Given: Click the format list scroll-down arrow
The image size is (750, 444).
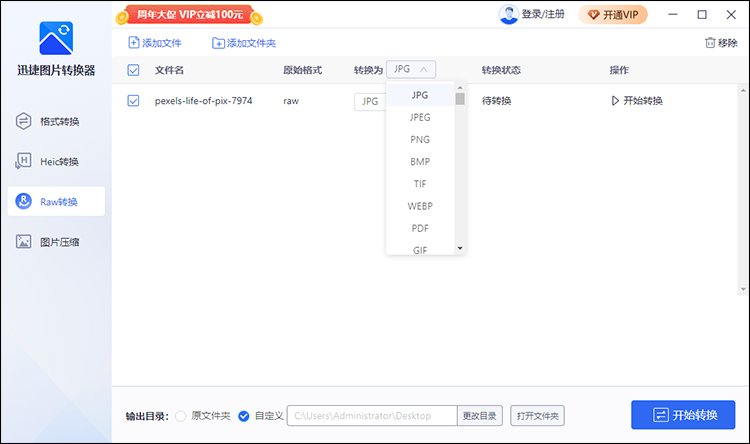Looking at the screenshot, I should point(460,248).
